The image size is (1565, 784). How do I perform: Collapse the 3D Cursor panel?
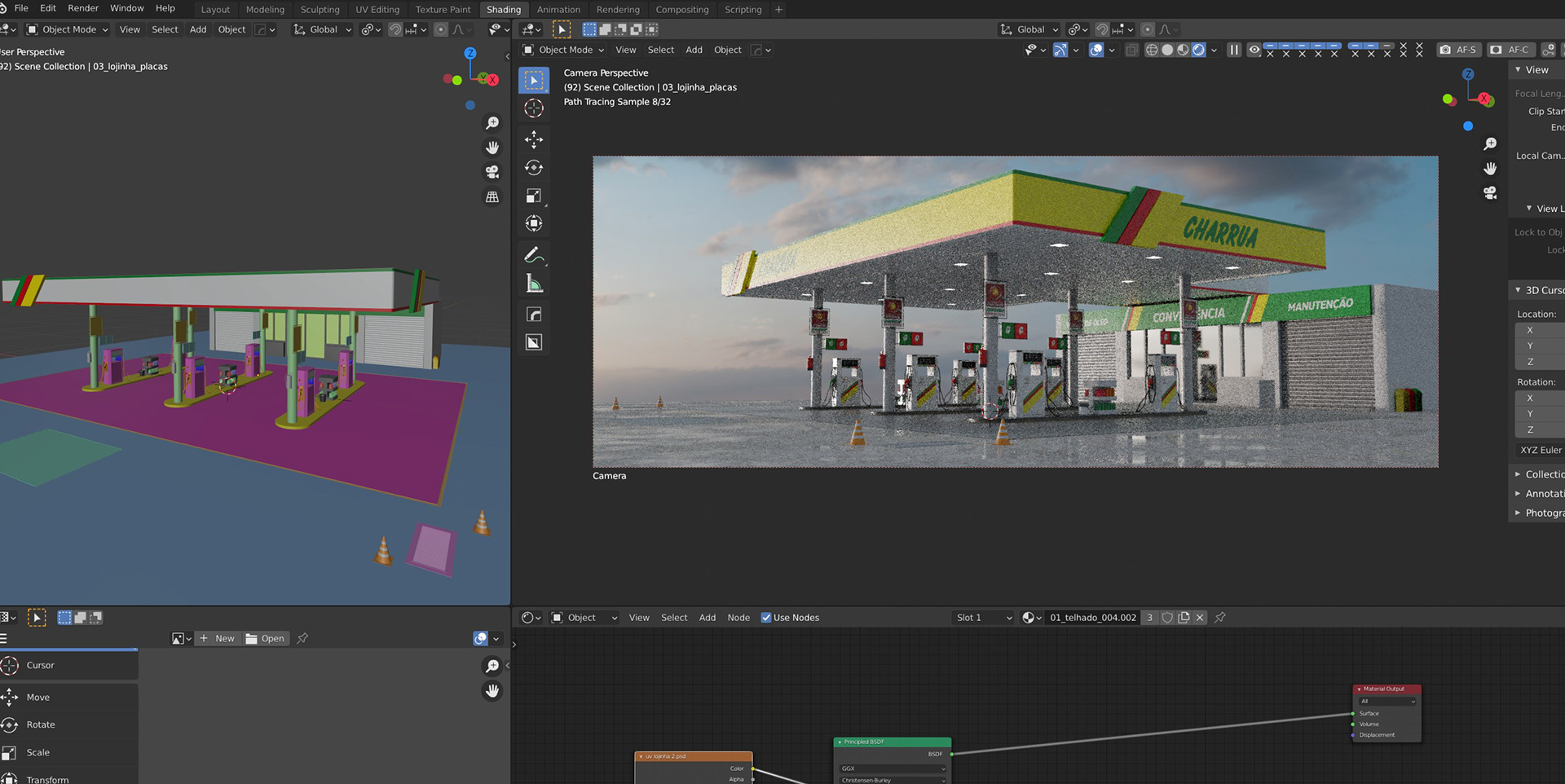point(1518,290)
